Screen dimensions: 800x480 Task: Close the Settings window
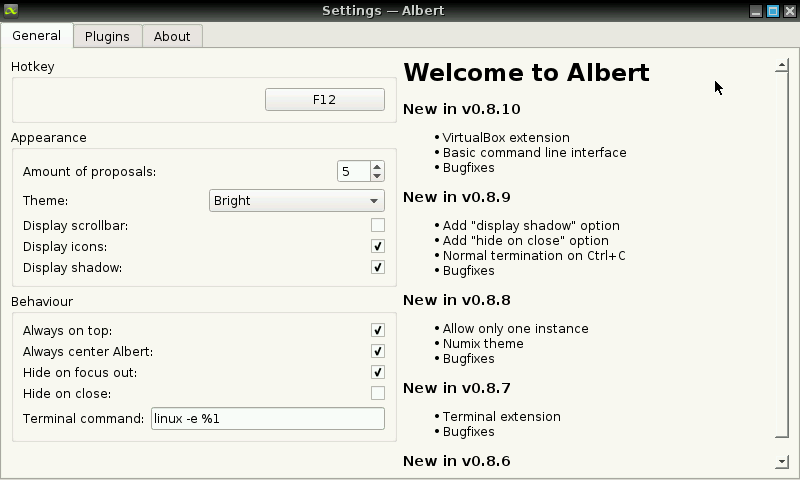790,11
